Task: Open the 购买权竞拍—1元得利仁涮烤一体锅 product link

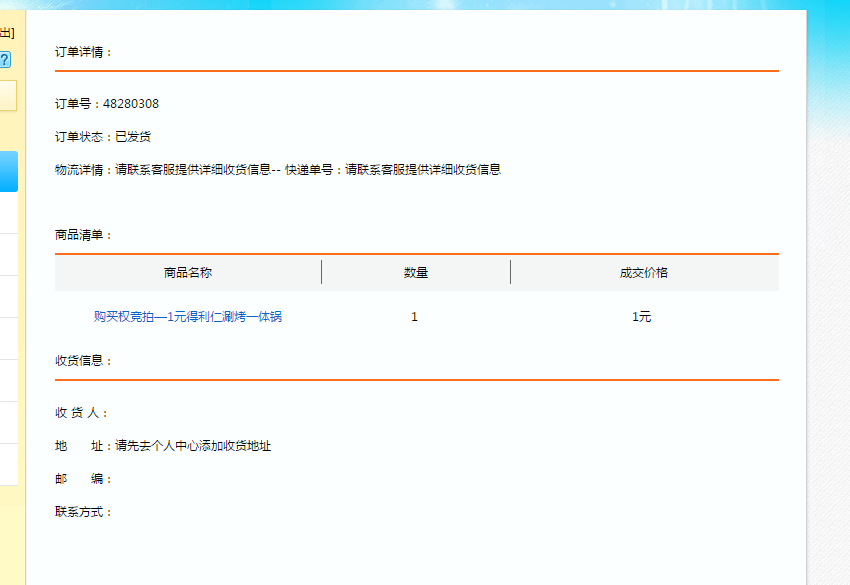Action: click(188, 317)
